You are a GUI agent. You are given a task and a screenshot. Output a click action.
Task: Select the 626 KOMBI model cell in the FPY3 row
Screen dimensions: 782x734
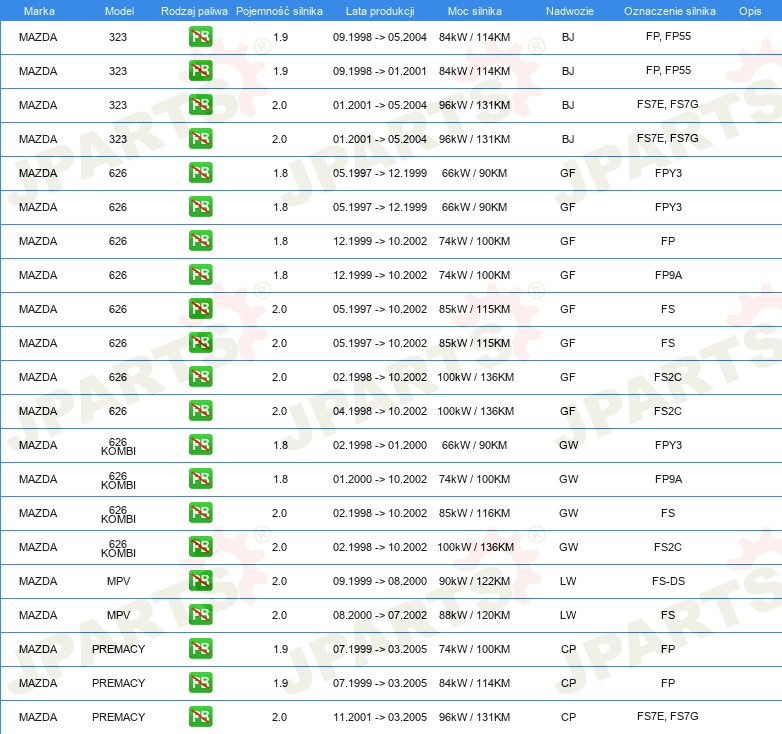118,446
